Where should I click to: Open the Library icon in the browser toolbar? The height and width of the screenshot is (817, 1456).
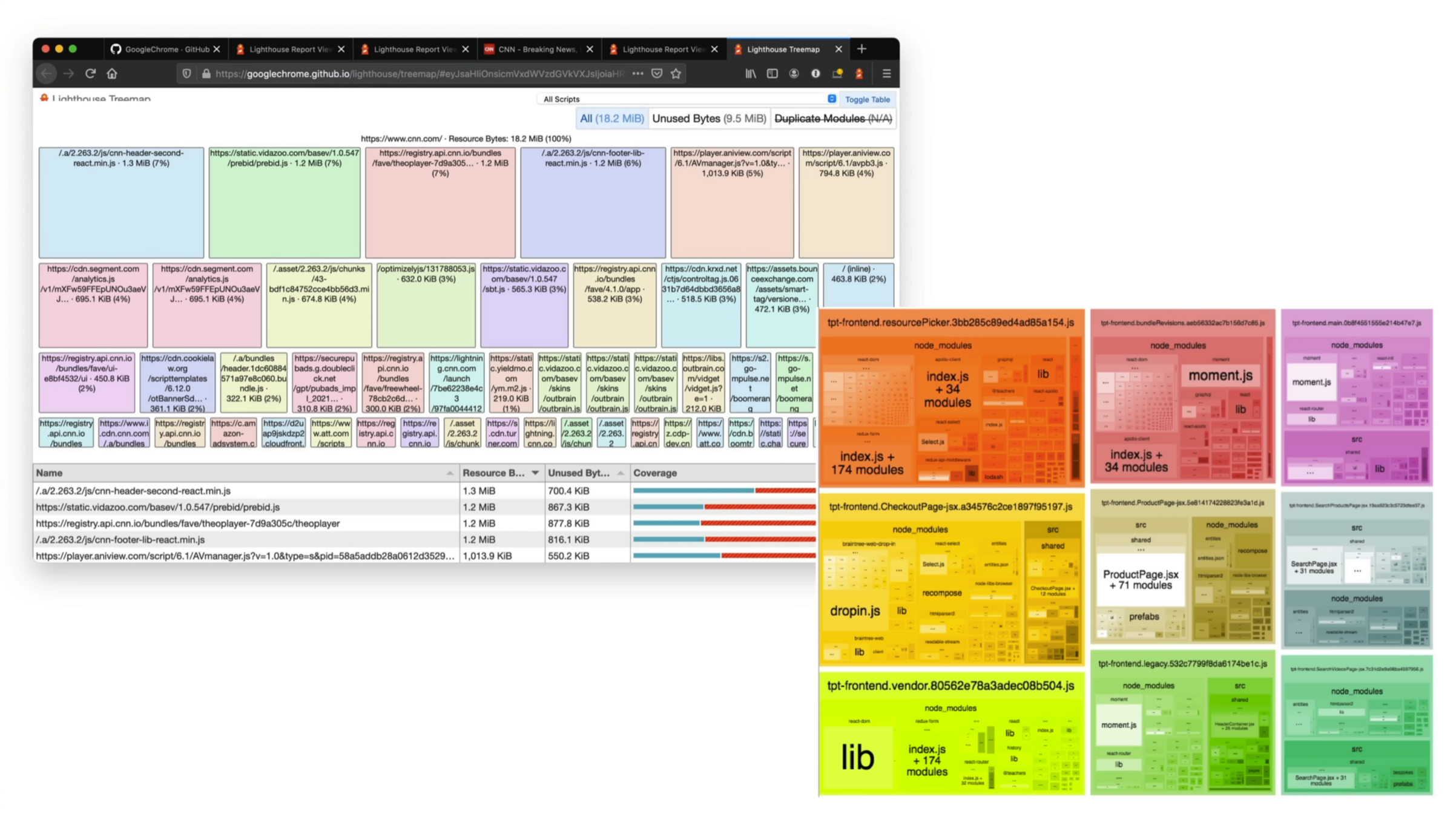coord(751,73)
